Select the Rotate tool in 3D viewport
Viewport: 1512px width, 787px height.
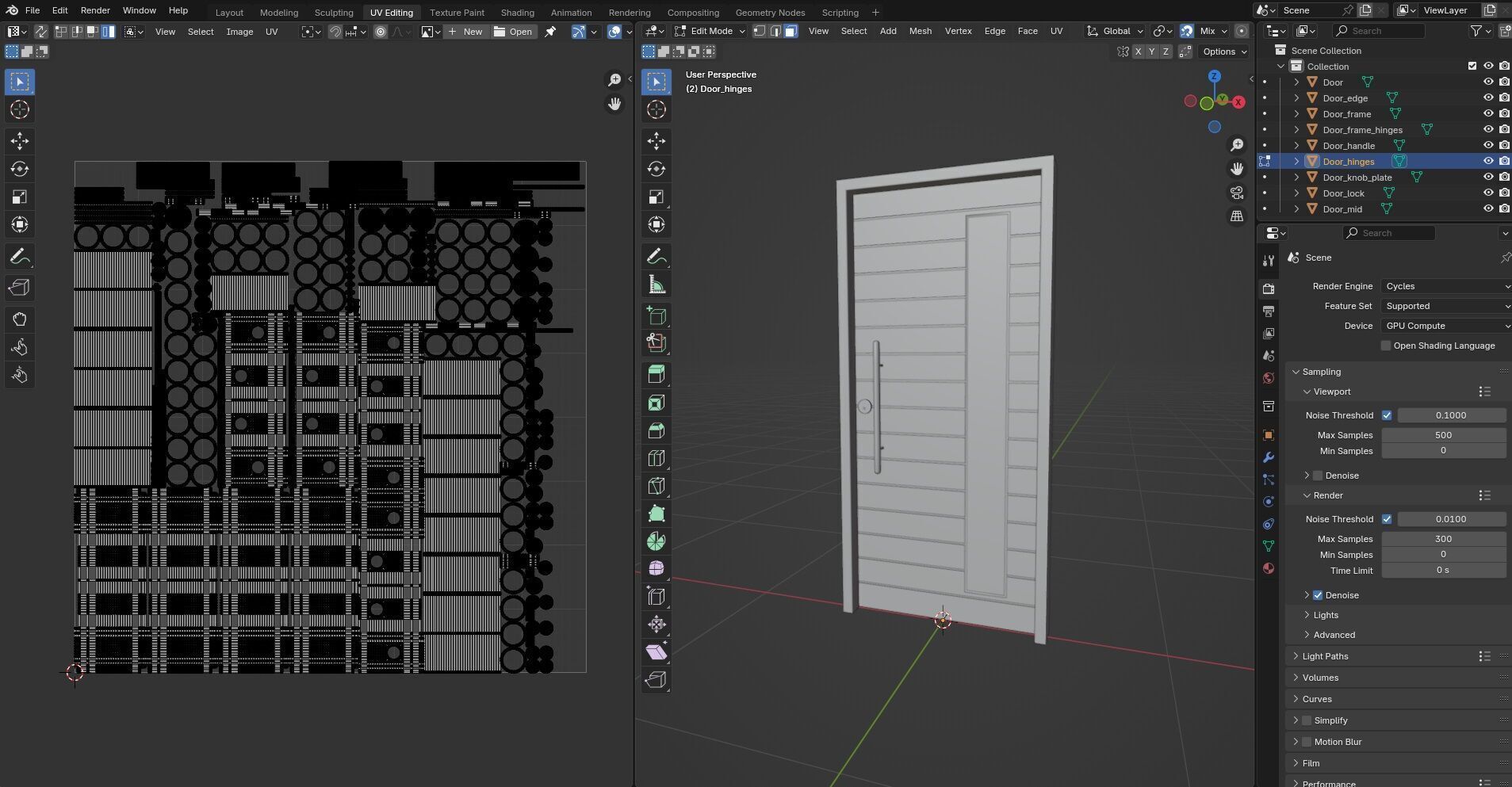pos(656,169)
